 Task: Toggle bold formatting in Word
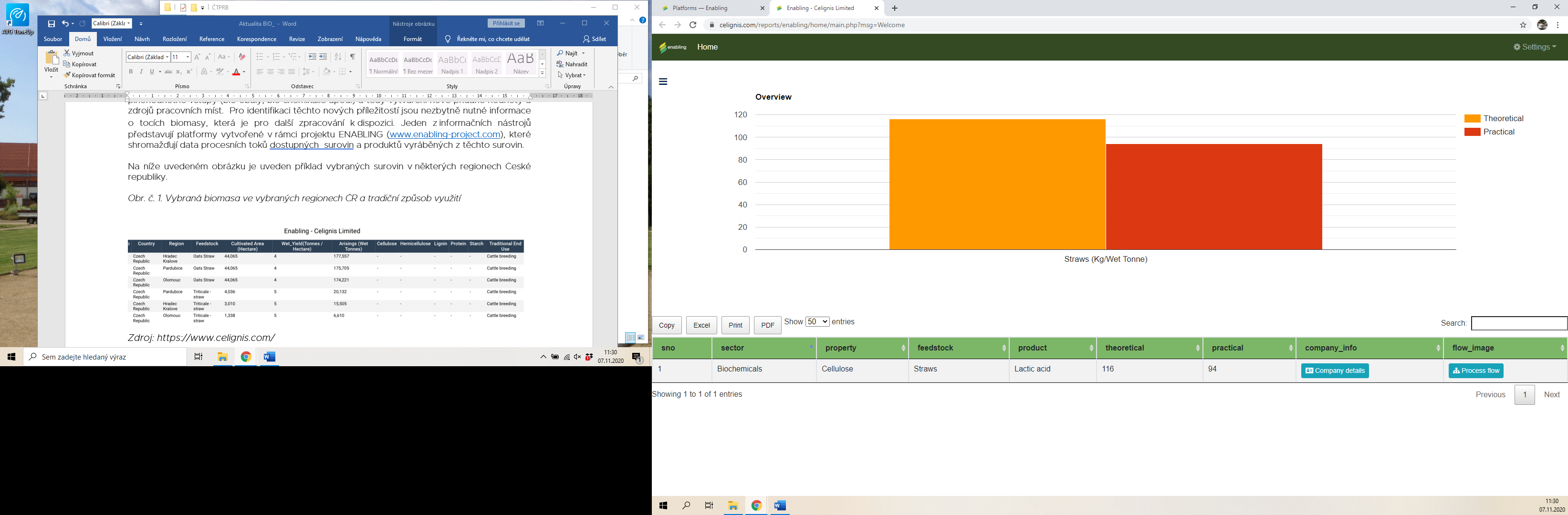131,72
